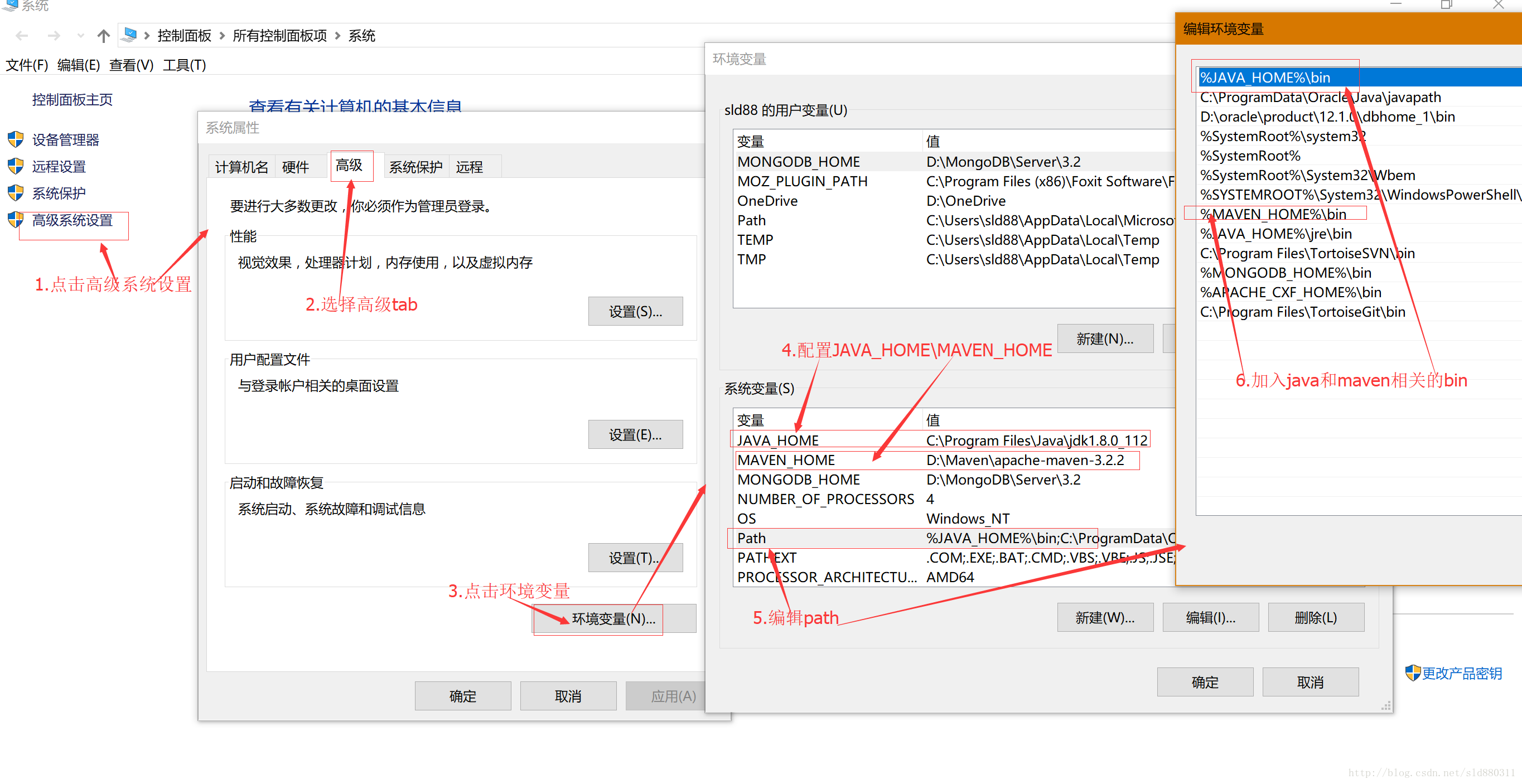Open the 工具(T) menu
This screenshot has width=1522, height=784.
[185, 65]
